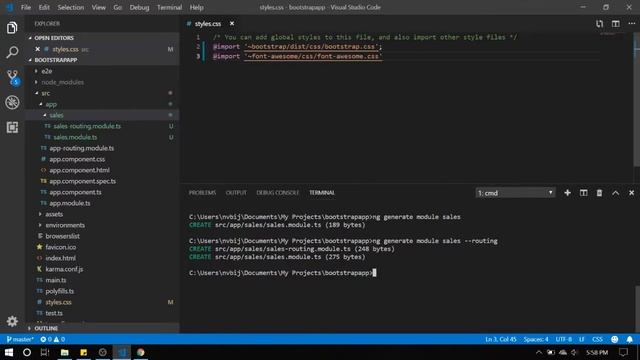Open app.component.html file

(79, 170)
